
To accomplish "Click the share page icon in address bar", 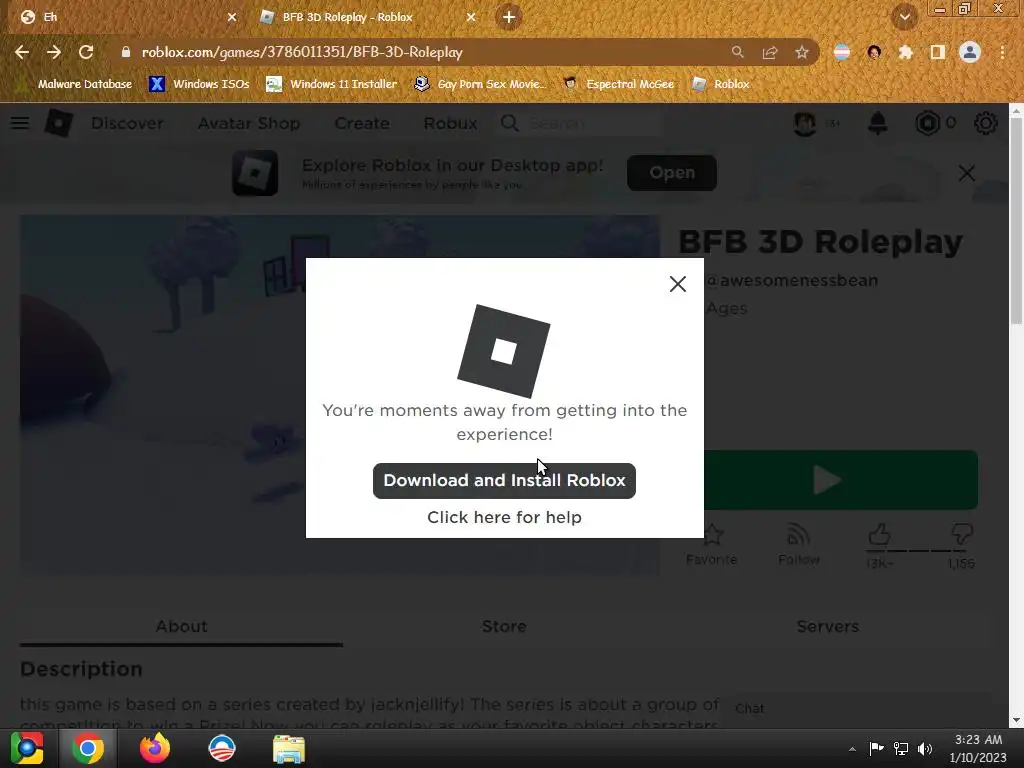I will click(770, 52).
